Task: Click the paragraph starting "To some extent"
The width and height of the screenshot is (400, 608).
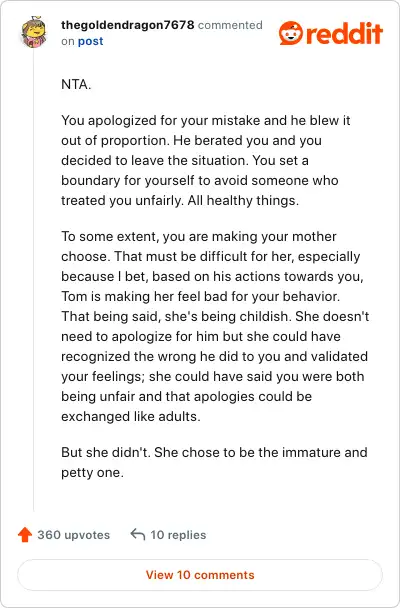Action: tap(215, 326)
